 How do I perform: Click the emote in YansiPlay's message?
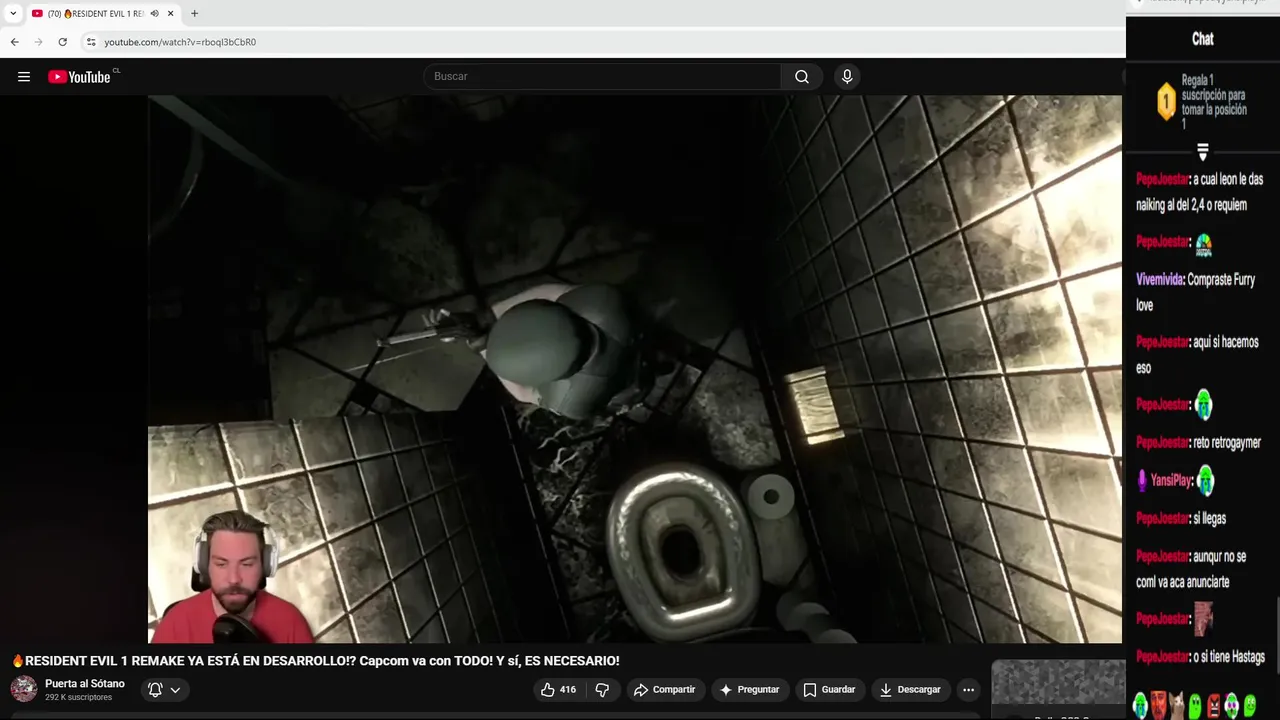pyautogui.click(x=1206, y=481)
